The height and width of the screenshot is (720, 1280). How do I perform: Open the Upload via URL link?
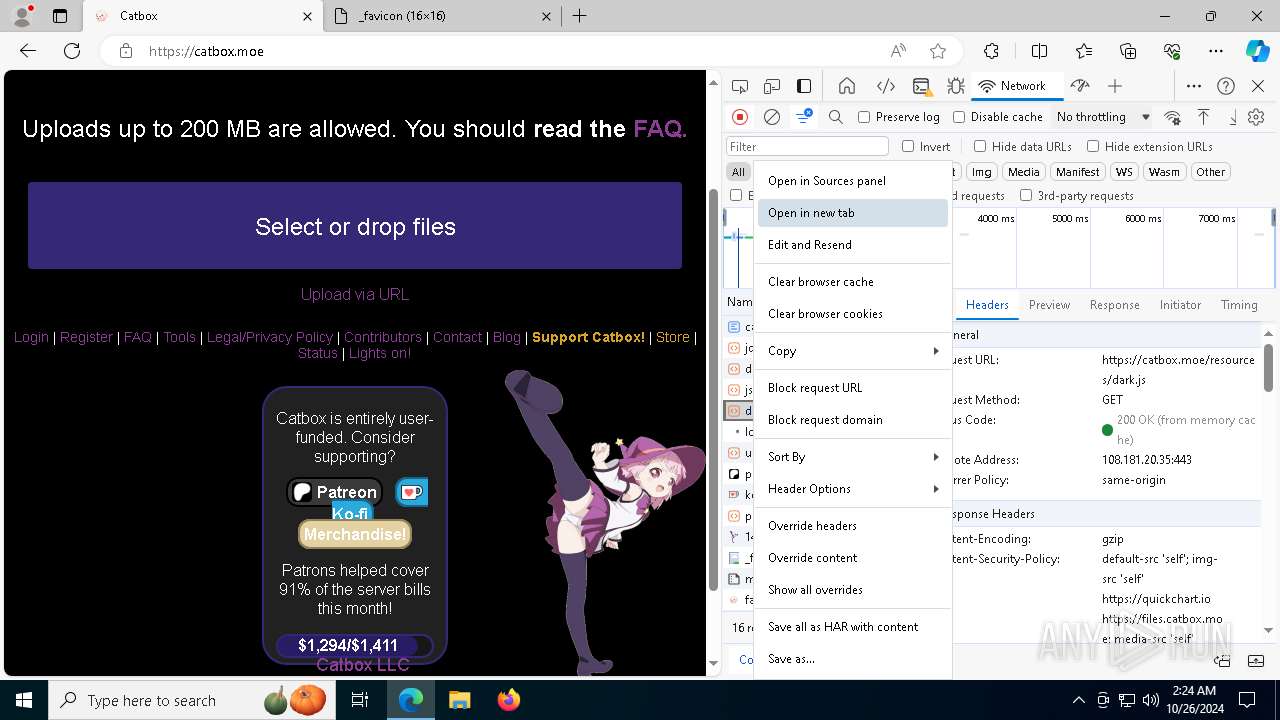tap(355, 294)
